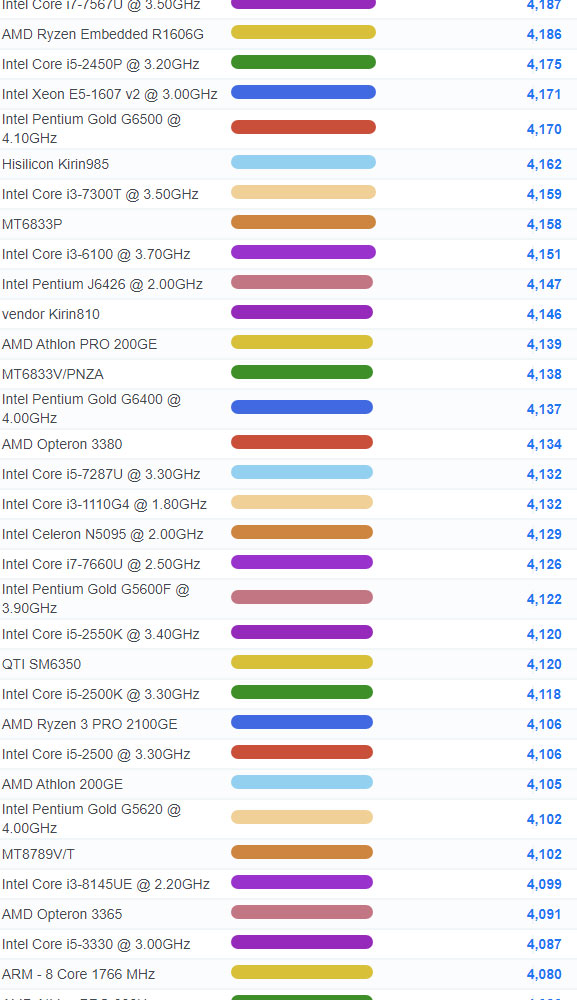The image size is (577, 1000).
Task: Click the yellow bar for QTI SM6350
Action: pos(302,663)
